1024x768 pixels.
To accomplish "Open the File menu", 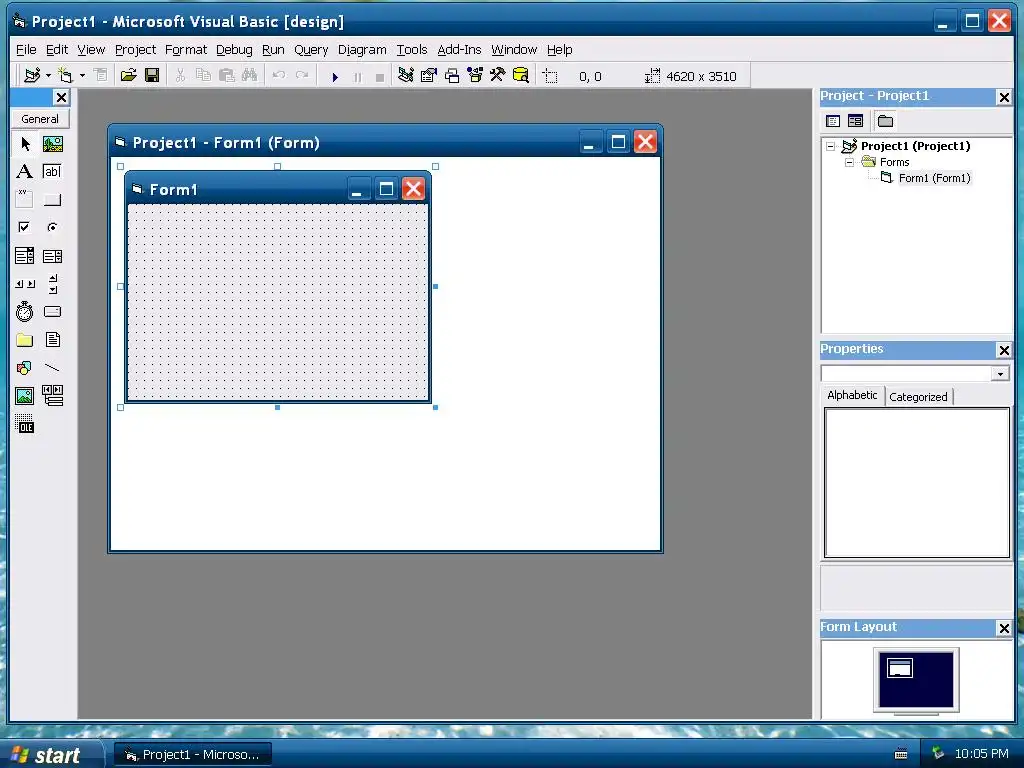I will [x=26, y=50].
